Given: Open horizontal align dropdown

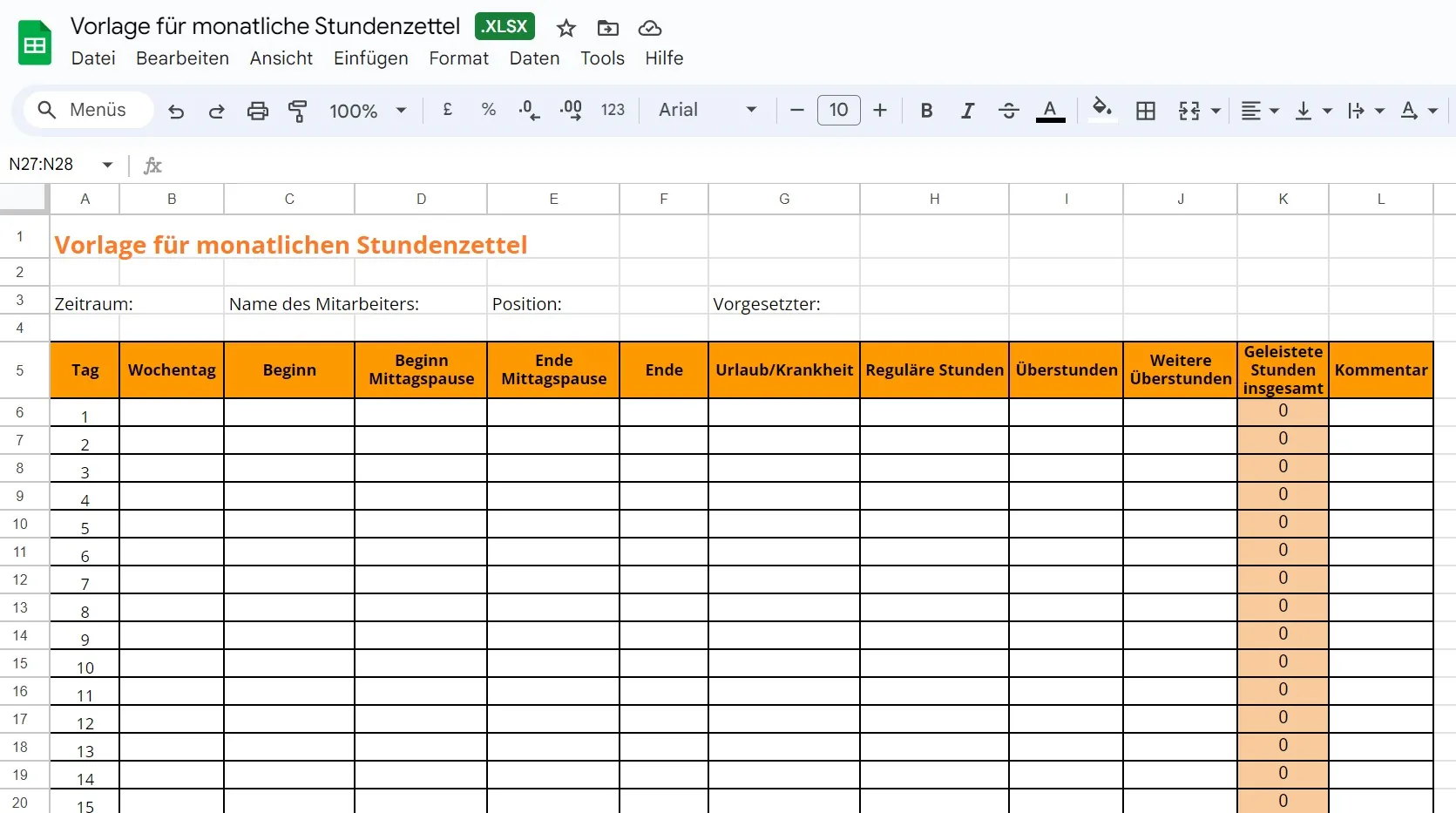Looking at the screenshot, I should click(x=1260, y=111).
